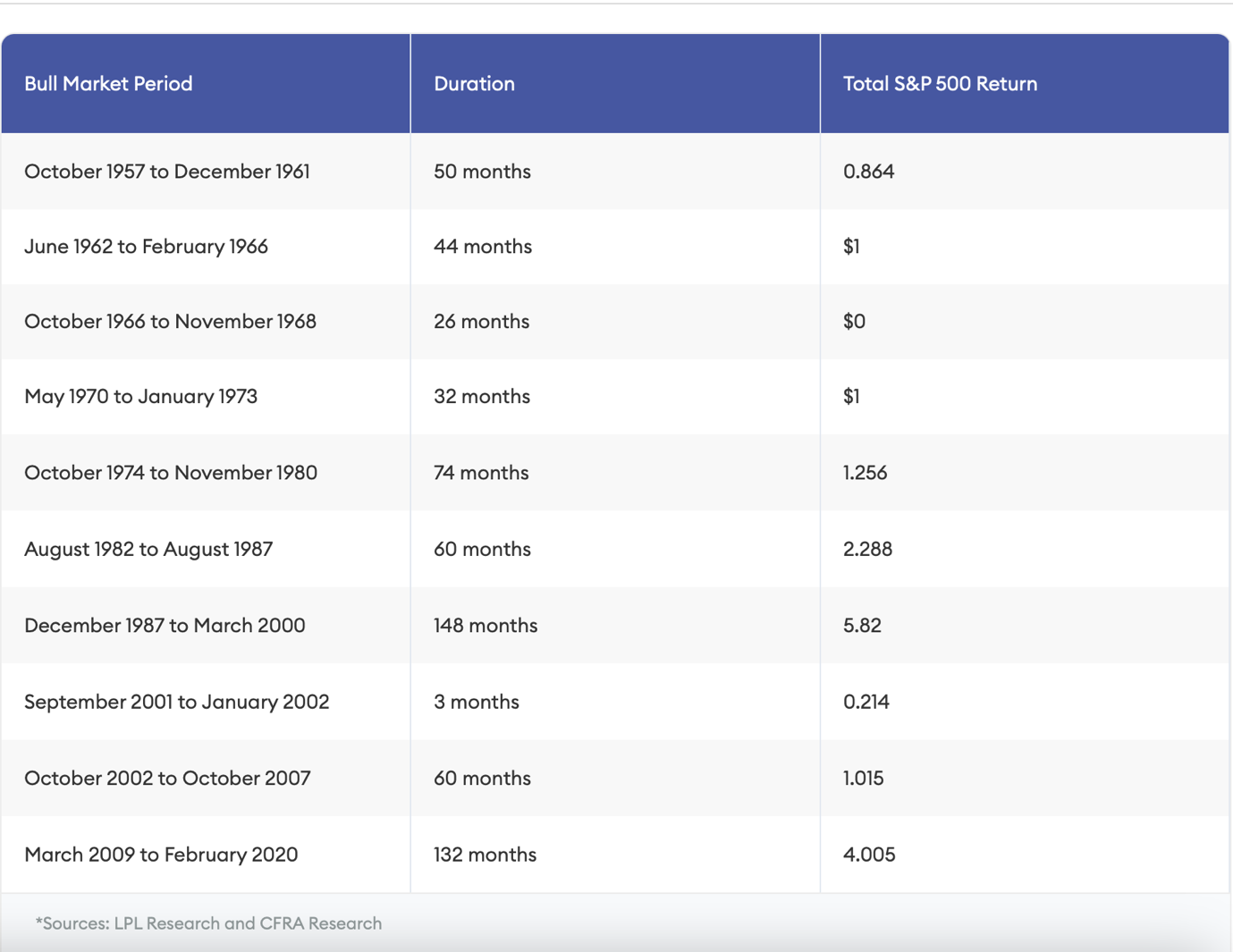
Task: Select the 4.005 return value
Action: click(868, 855)
